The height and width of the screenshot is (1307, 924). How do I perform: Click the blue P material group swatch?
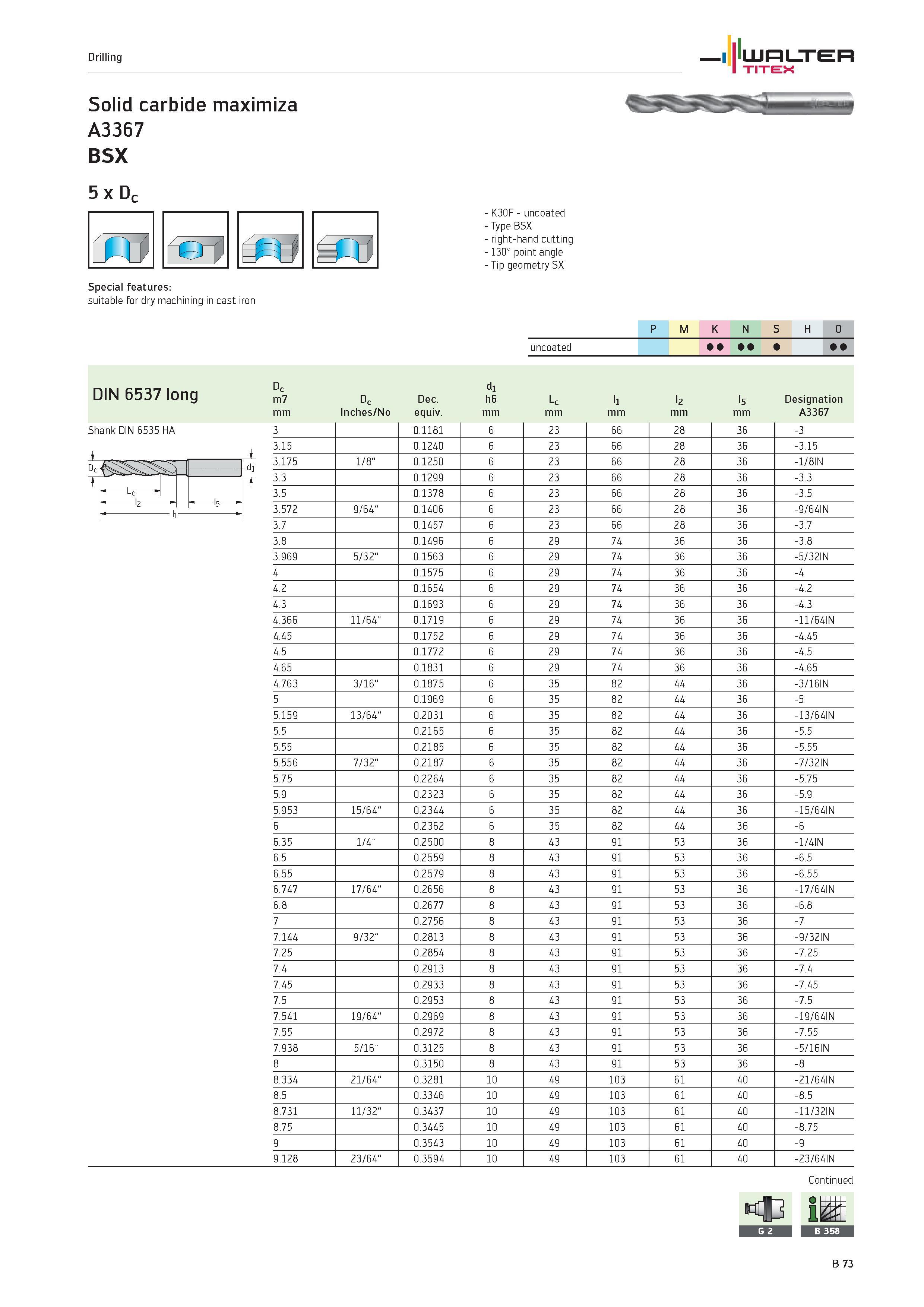[x=653, y=329]
